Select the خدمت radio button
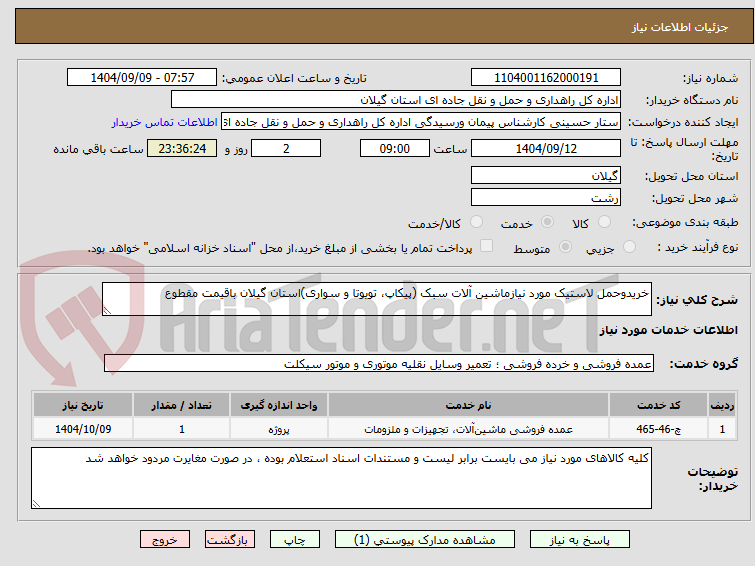 click(547, 222)
